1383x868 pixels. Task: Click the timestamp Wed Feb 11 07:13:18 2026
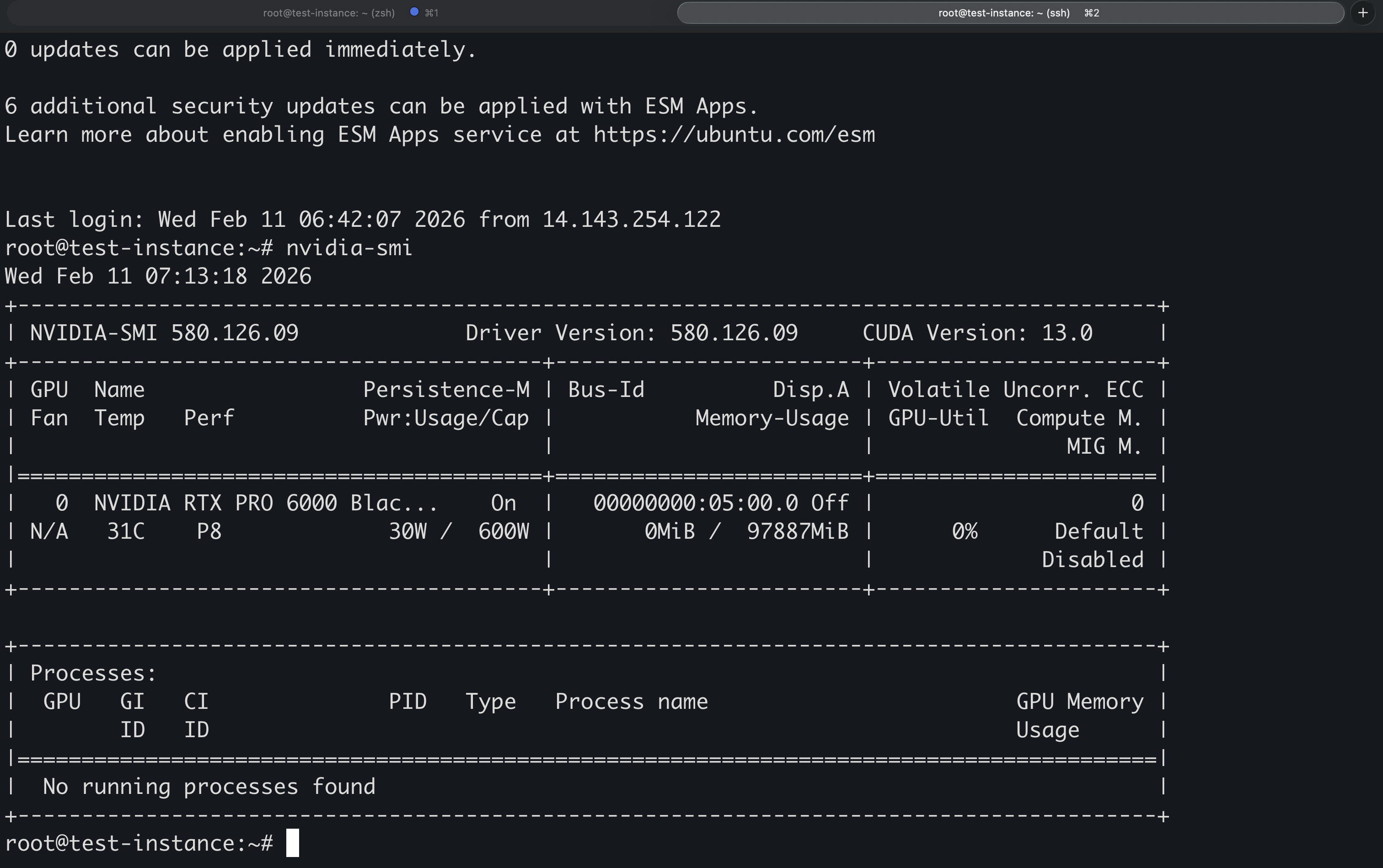[158, 276]
